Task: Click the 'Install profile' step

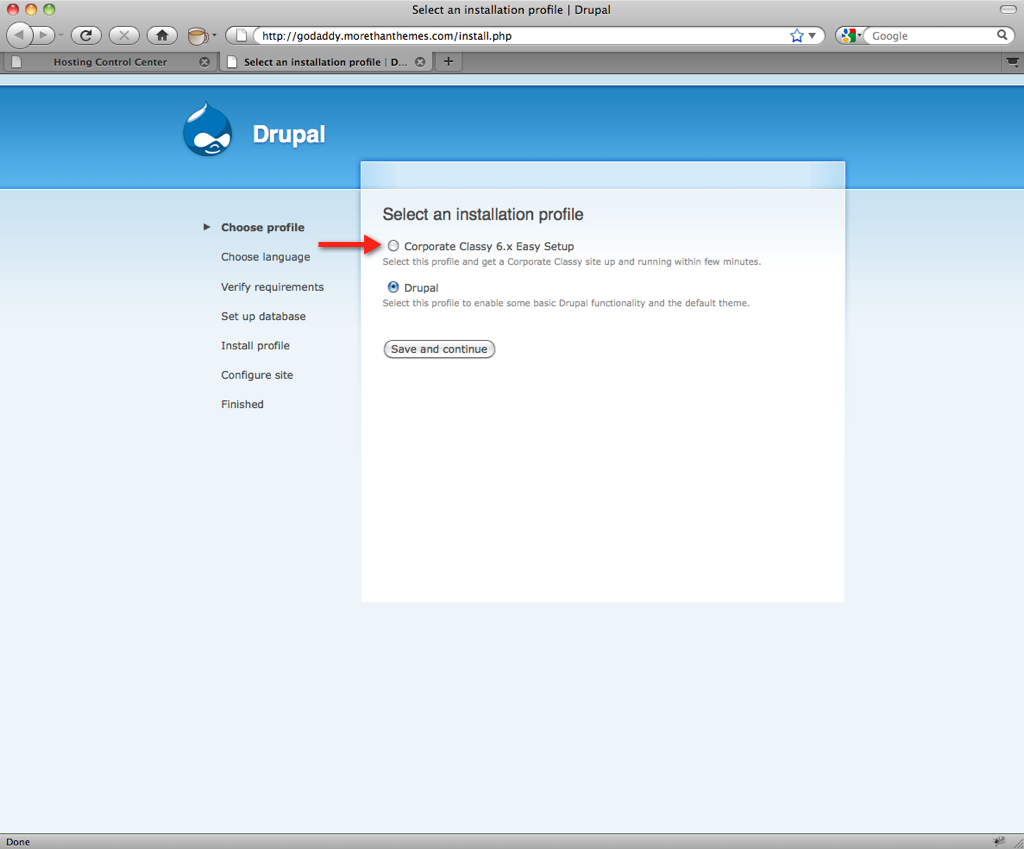Action: pos(255,345)
